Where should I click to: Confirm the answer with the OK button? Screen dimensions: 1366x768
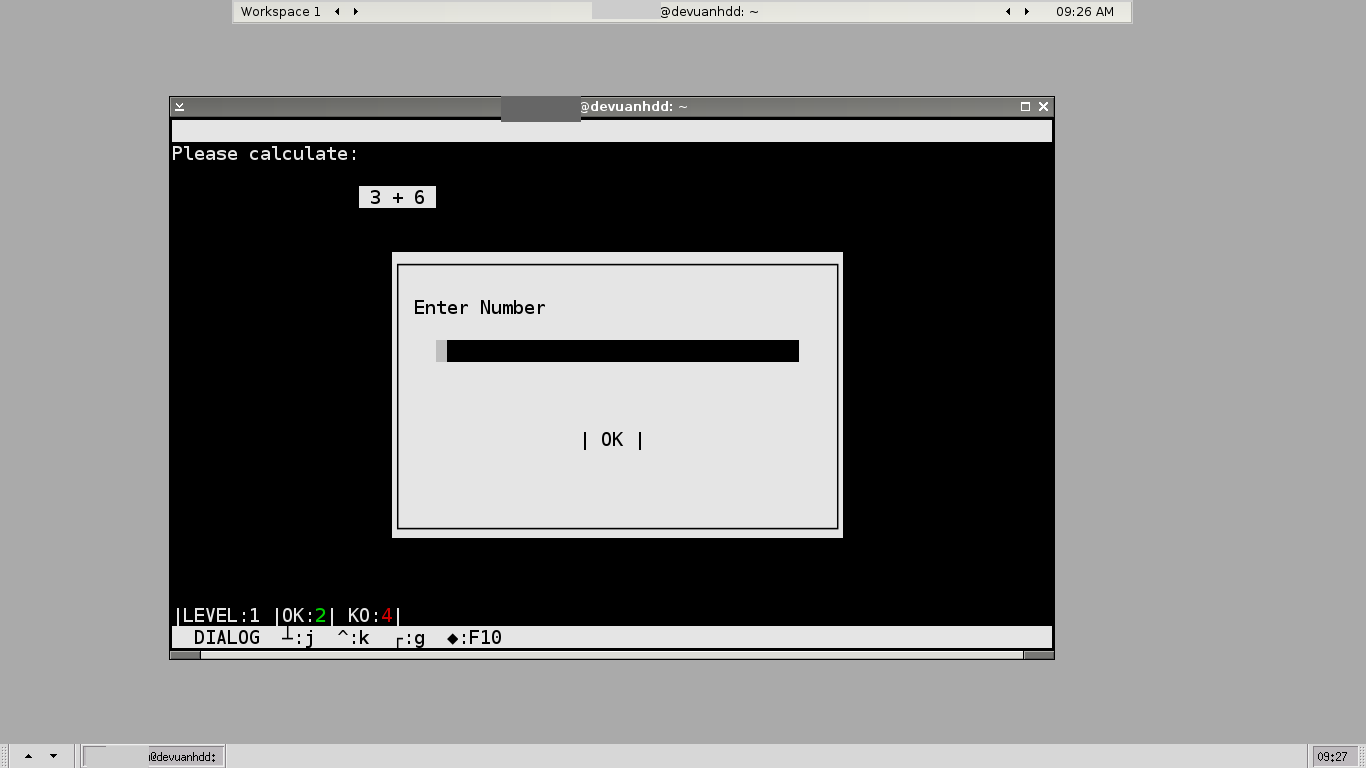pos(612,440)
